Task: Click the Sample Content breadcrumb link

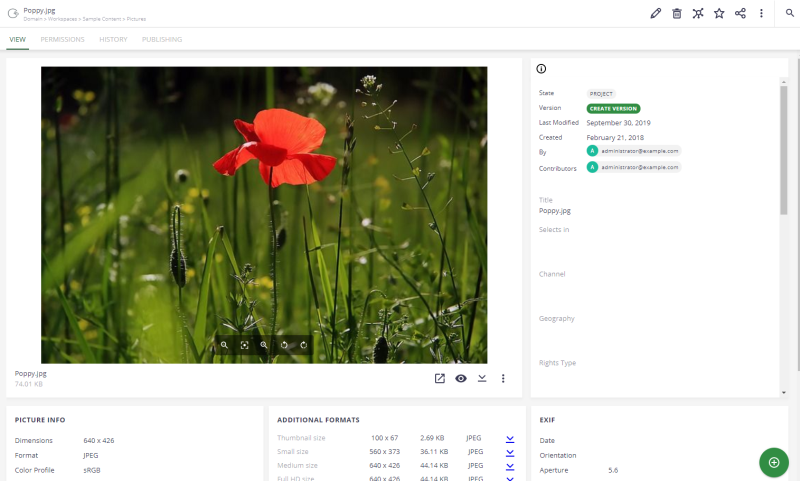Action: point(102,19)
